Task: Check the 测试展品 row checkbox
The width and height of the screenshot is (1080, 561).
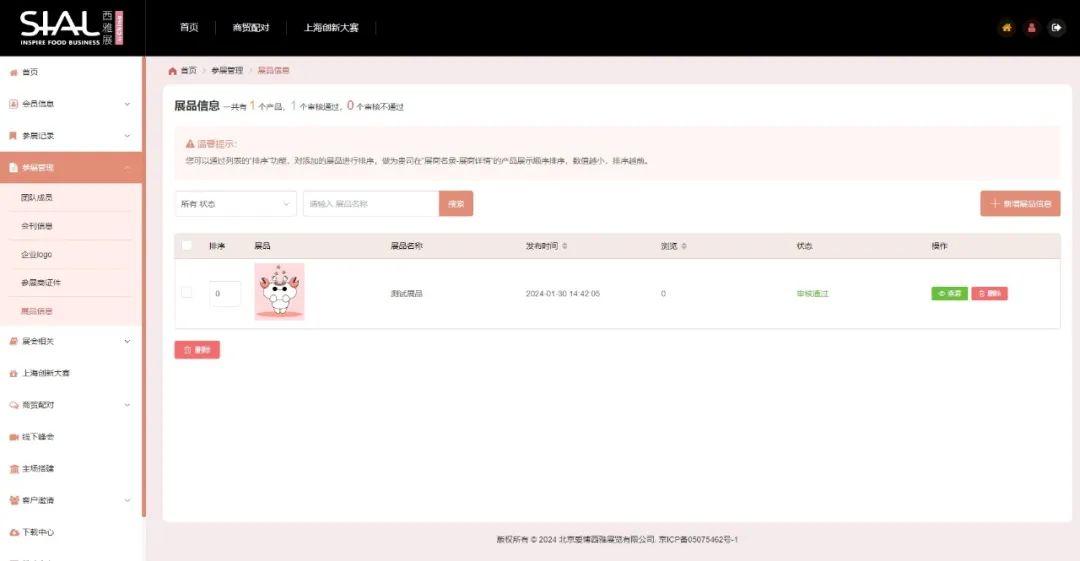Action: [x=186, y=293]
